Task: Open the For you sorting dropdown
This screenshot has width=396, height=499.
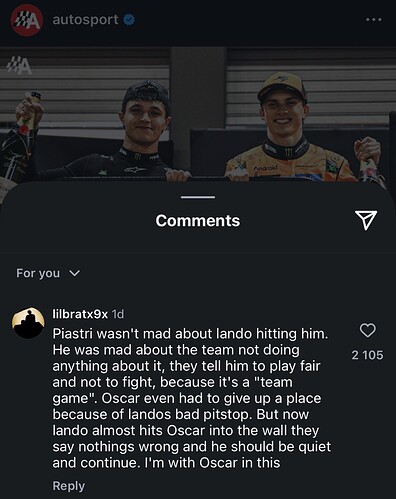Action: (x=48, y=273)
